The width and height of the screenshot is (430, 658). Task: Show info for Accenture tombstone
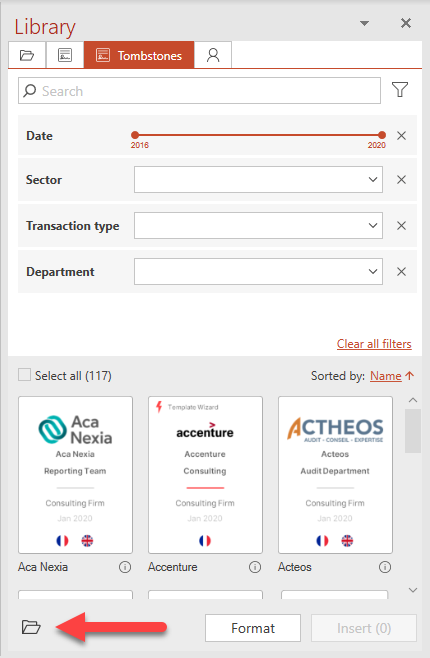255,567
